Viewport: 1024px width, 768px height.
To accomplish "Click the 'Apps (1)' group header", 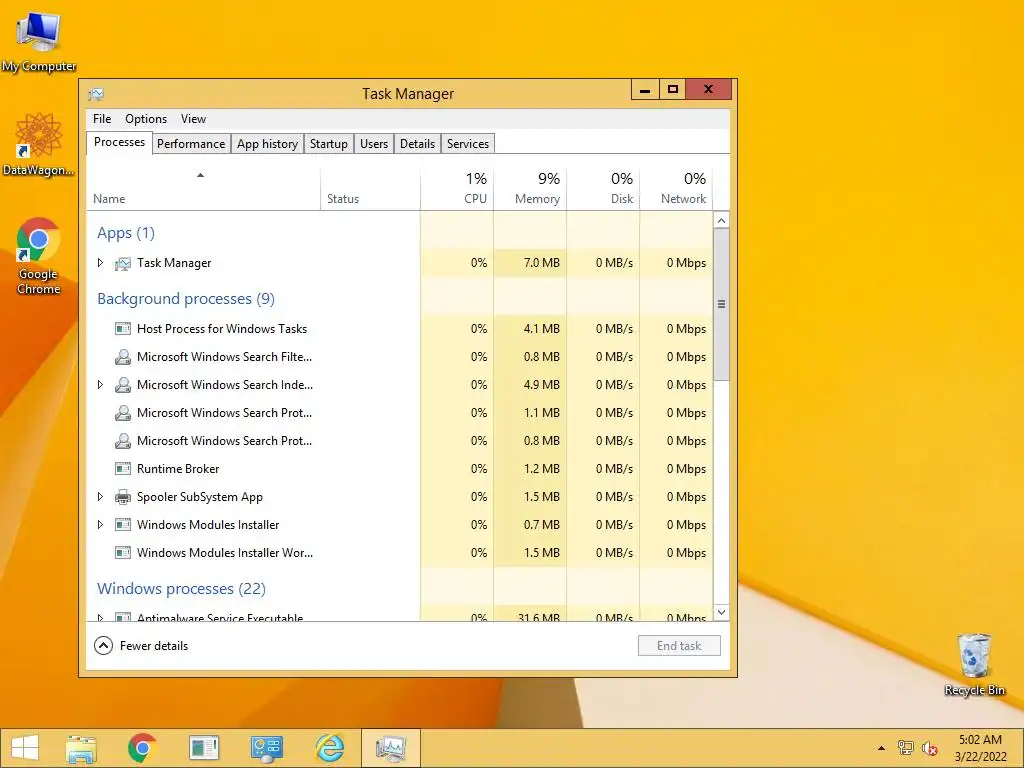I will (125, 233).
